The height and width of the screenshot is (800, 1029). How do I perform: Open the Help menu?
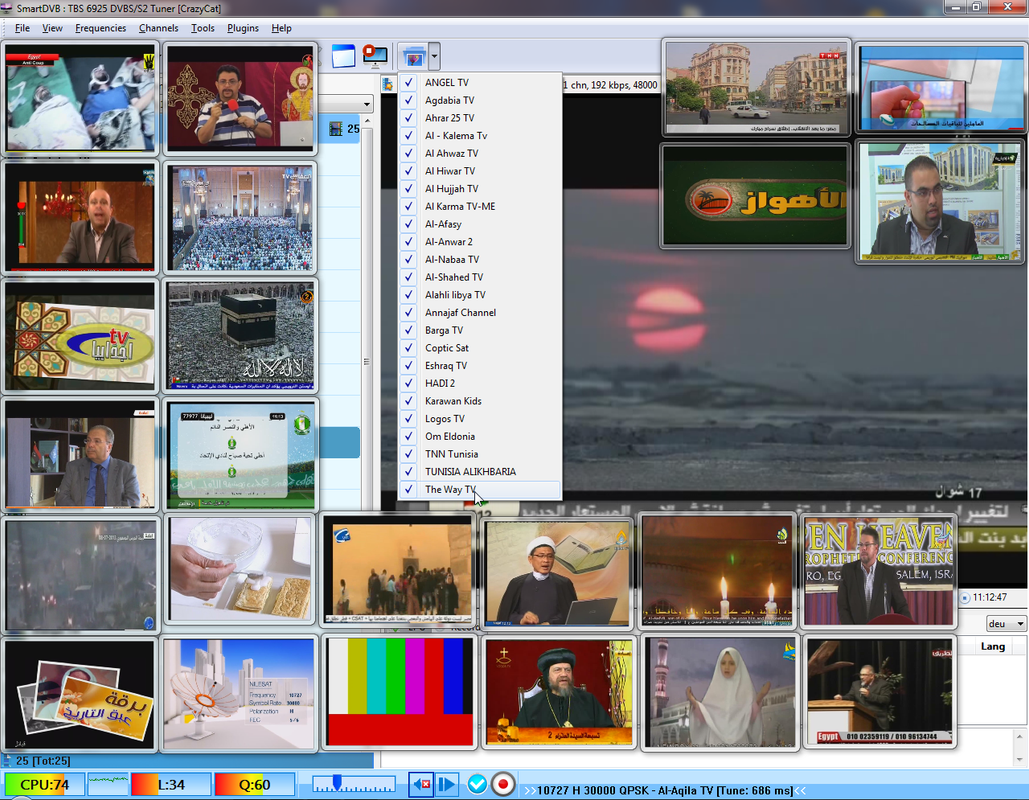pyautogui.click(x=282, y=28)
